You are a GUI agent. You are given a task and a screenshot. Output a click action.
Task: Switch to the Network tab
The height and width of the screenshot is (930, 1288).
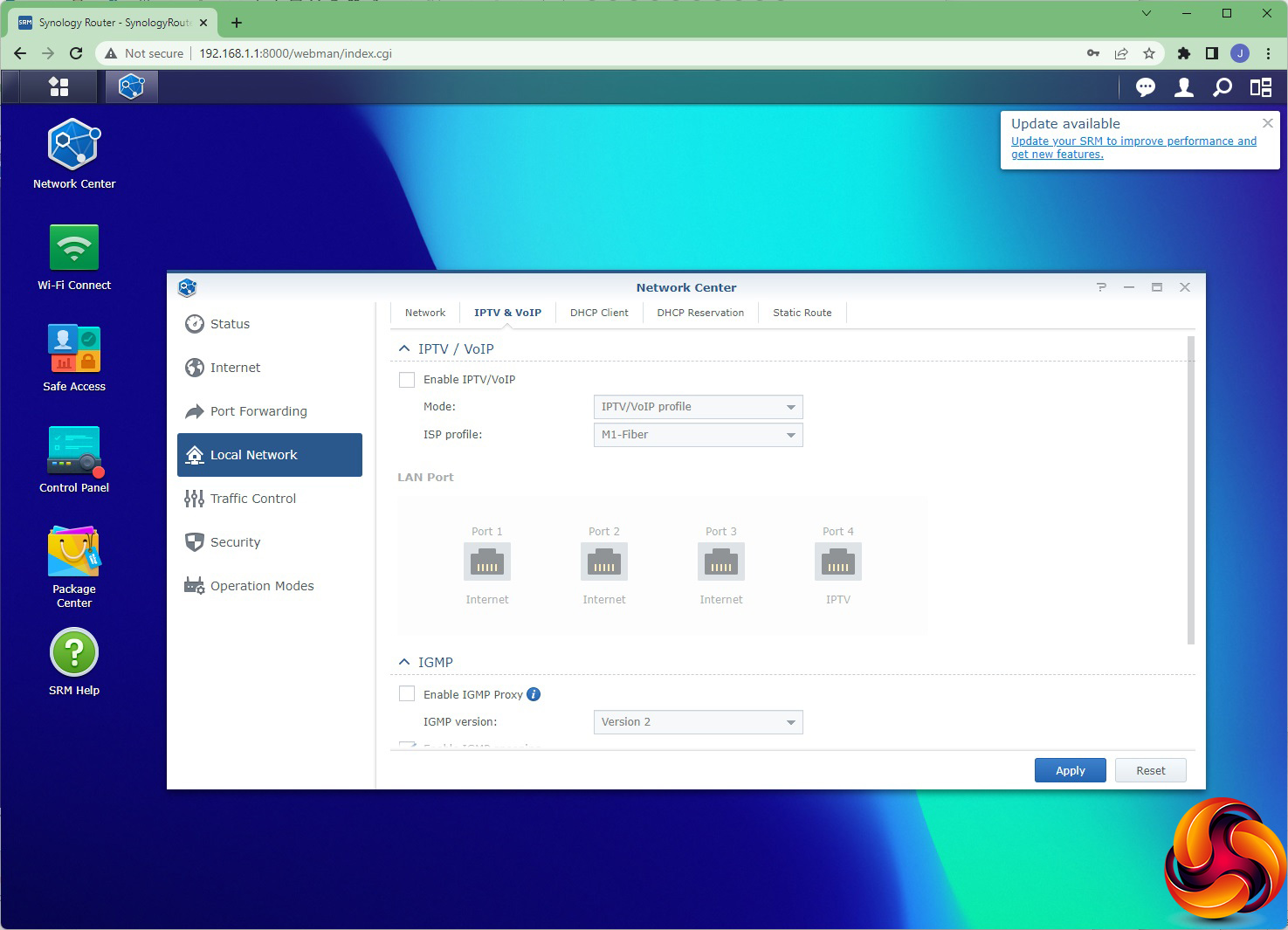425,313
